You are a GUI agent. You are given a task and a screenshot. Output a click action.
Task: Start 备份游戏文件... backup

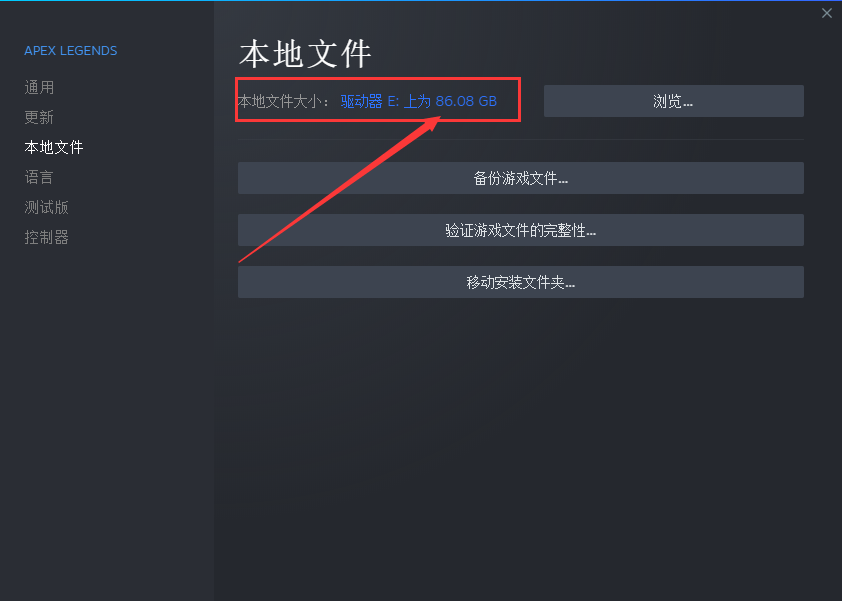(520, 178)
